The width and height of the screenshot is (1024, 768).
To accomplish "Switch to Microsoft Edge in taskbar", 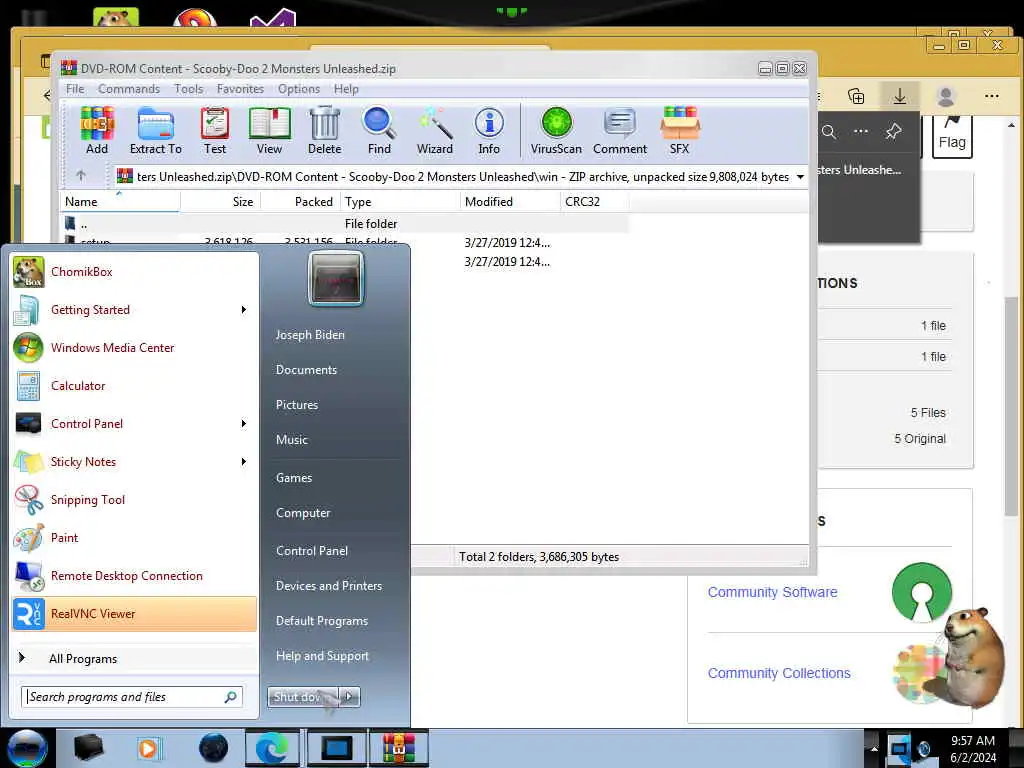I will click(x=272, y=748).
